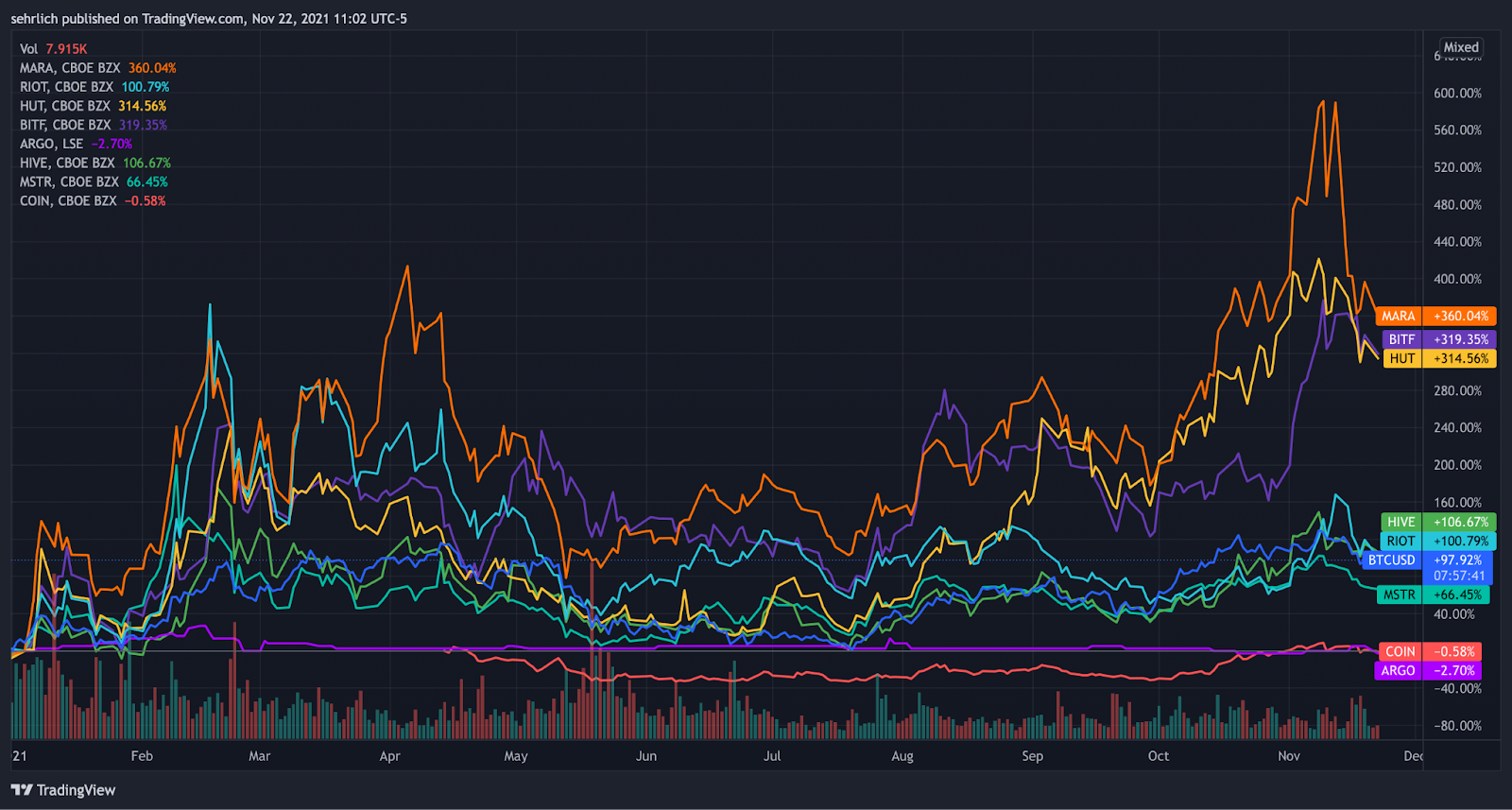1512x810 pixels.
Task: Click the Aug label on time axis
Action: point(902,756)
